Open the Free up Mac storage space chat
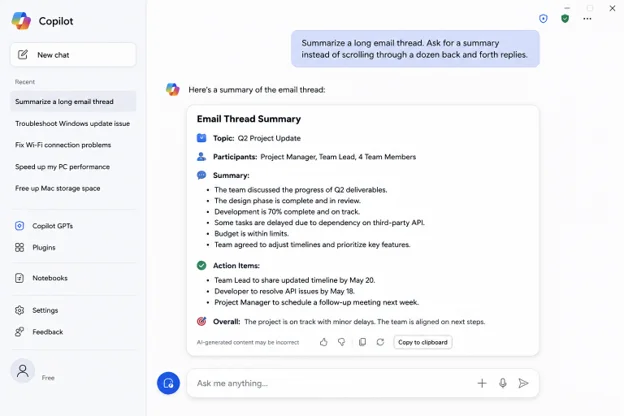This screenshot has height=416, width=624. 58,188
